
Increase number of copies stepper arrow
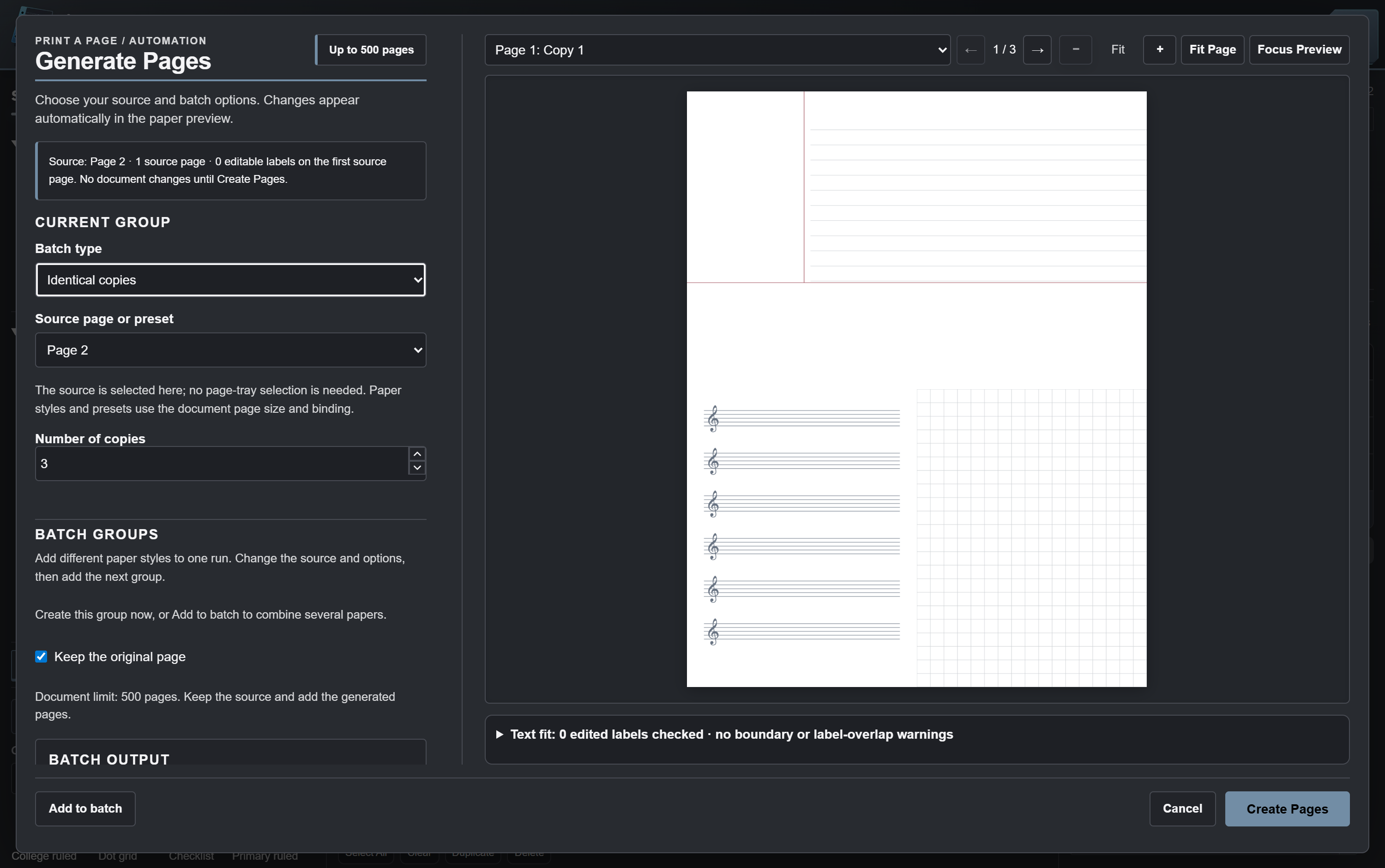point(417,454)
